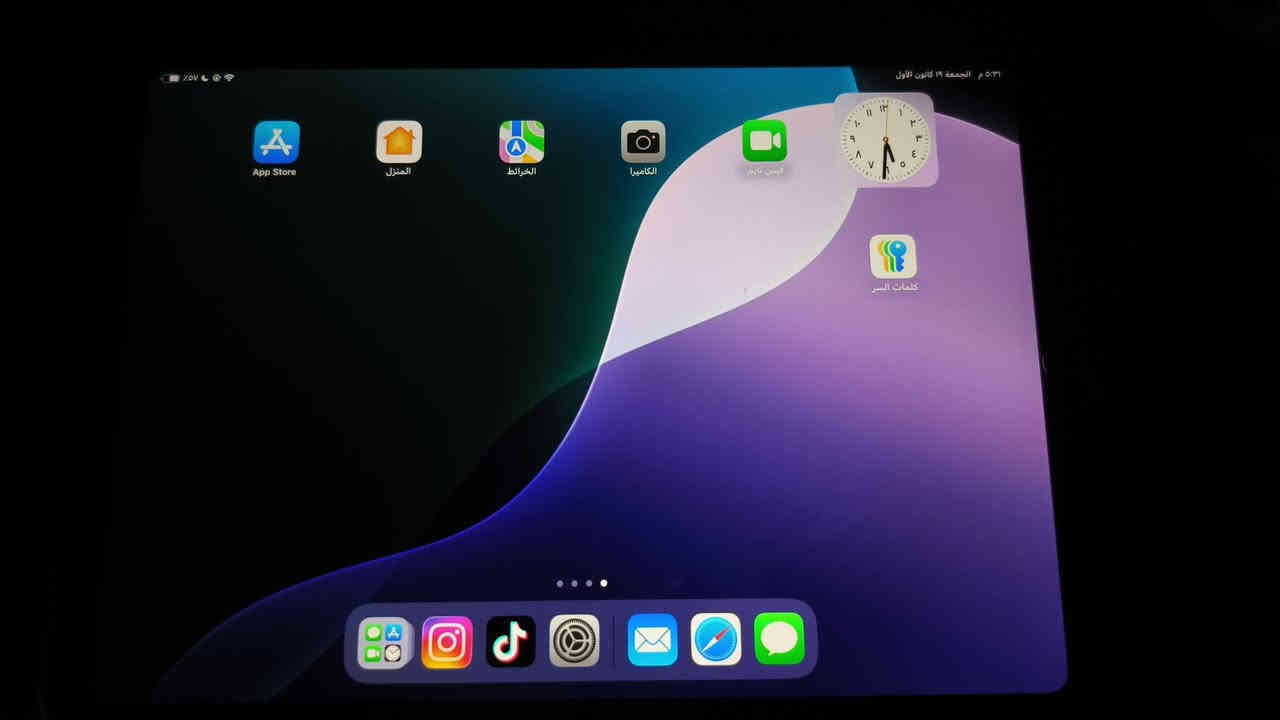Tap the Wi-Fi status icon
The width and height of the screenshot is (1280, 720).
pos(229,77)
